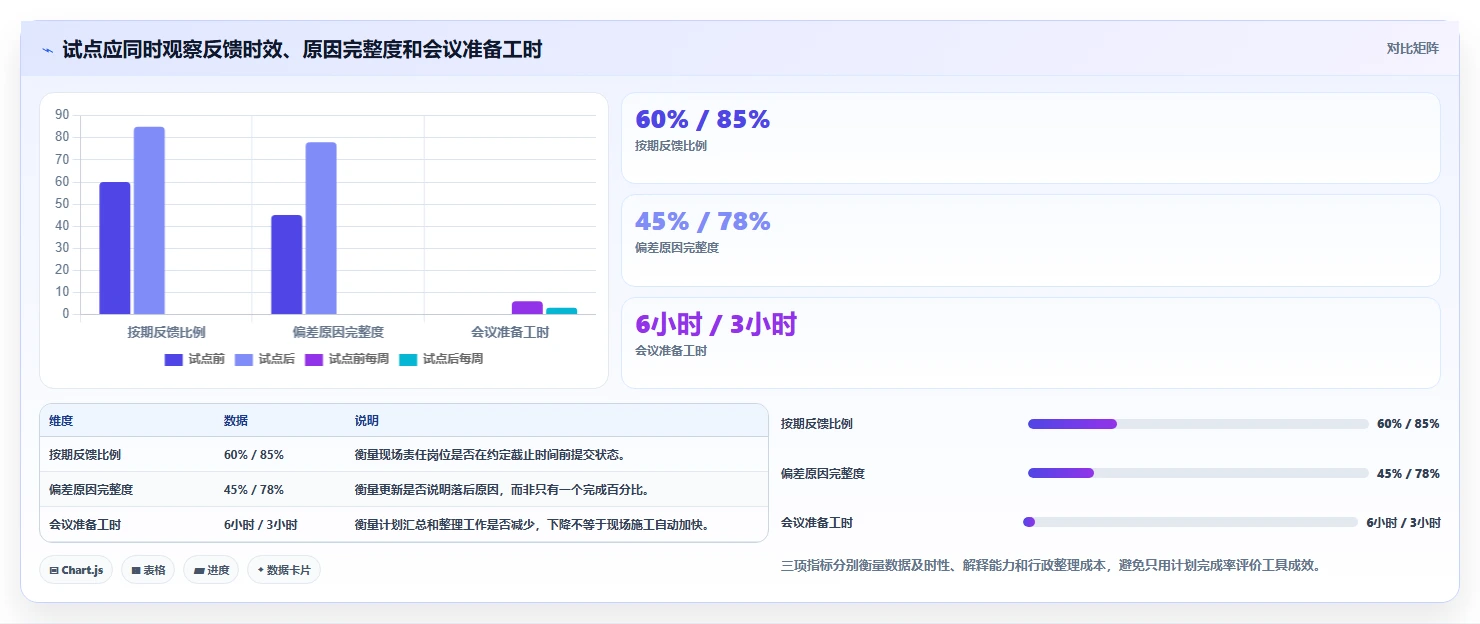Click the page title 试点应同时观察反馈时效
Screen dimensions: 1480x624
[x=302, y=50]
